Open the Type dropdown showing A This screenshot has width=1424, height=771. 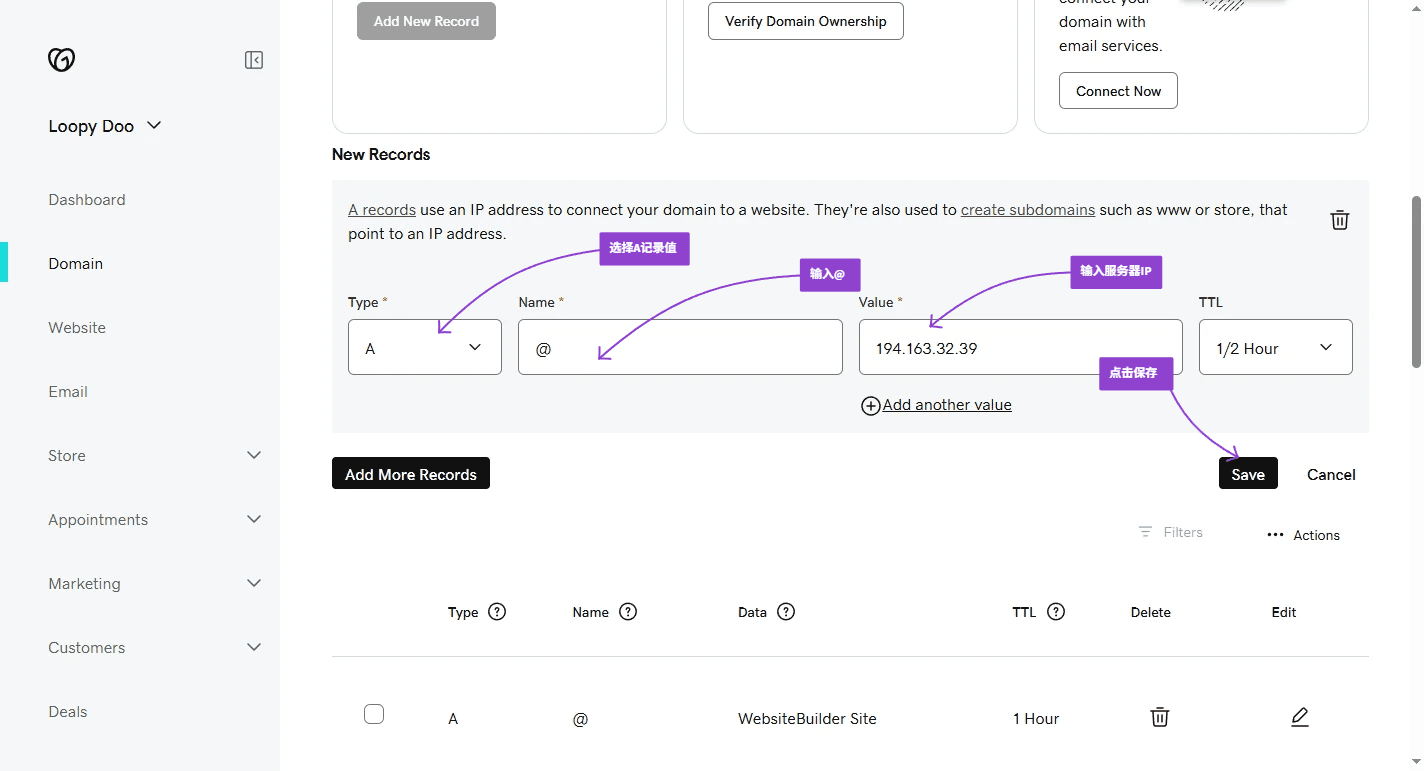click(425, 348)
